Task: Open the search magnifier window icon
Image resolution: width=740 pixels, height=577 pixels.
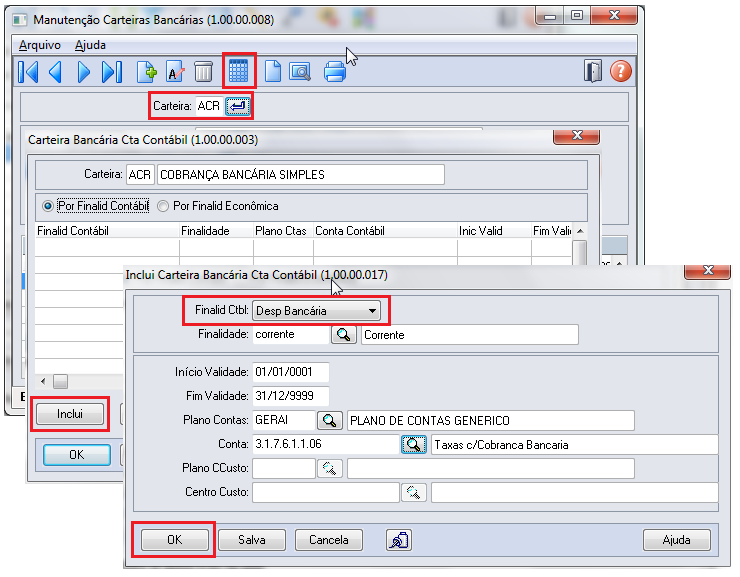Action: point(300,72)
